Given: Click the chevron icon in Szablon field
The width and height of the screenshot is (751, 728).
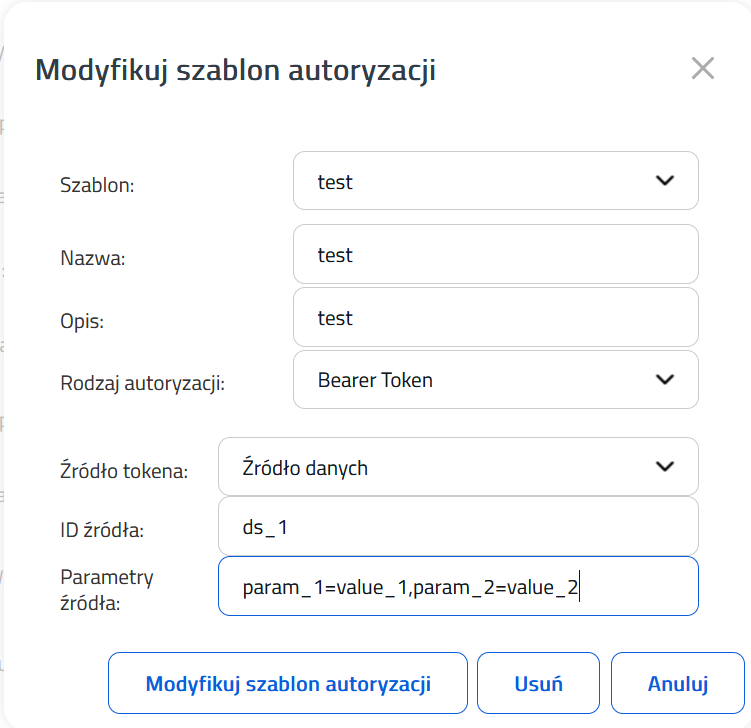Looking at the screenshot, I should click(x=665, y=181).
